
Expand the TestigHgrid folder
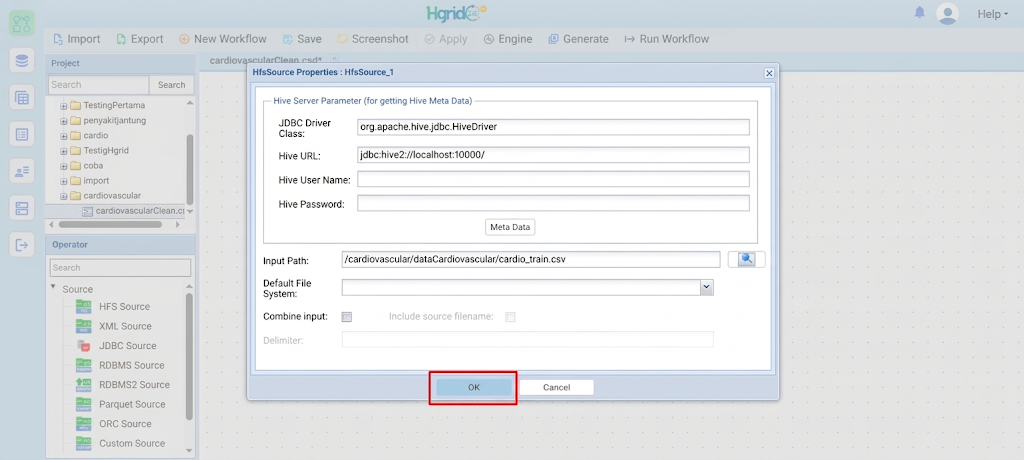click(x=63, y=151)
